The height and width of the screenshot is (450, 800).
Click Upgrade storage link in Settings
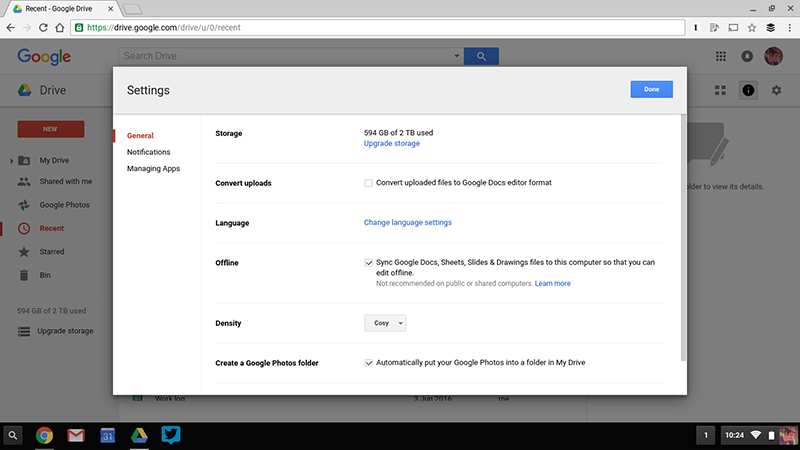(x=392, y=143)
